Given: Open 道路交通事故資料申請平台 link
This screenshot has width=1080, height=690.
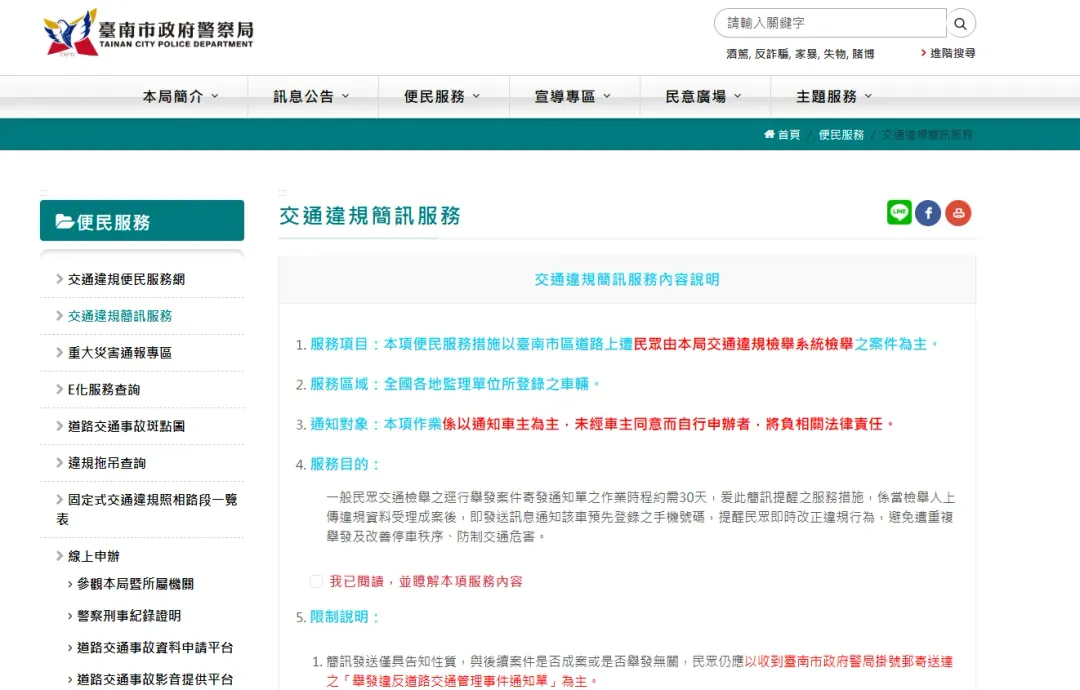Looking at the screenshot, I should point(155,647).
